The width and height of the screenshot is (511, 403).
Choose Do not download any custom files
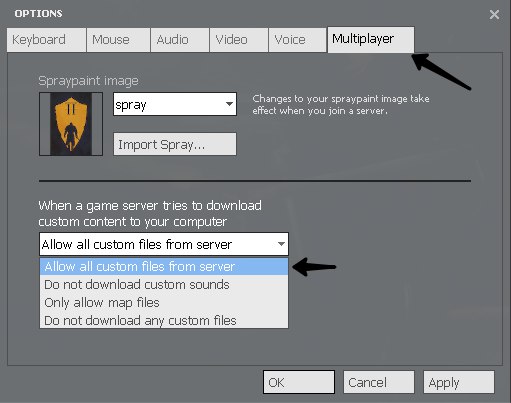[x=164, y=320]
